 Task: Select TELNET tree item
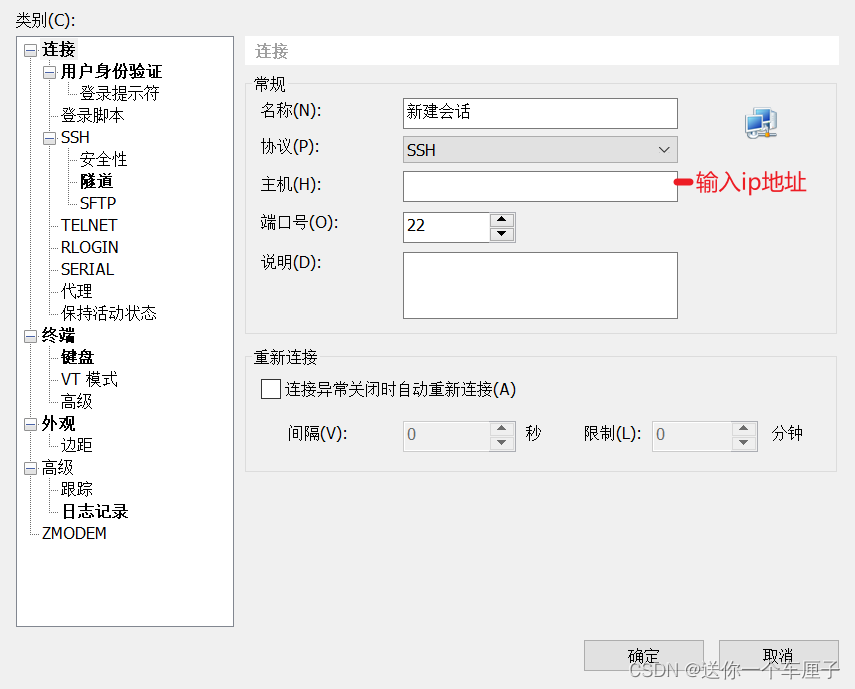(89, 225)
